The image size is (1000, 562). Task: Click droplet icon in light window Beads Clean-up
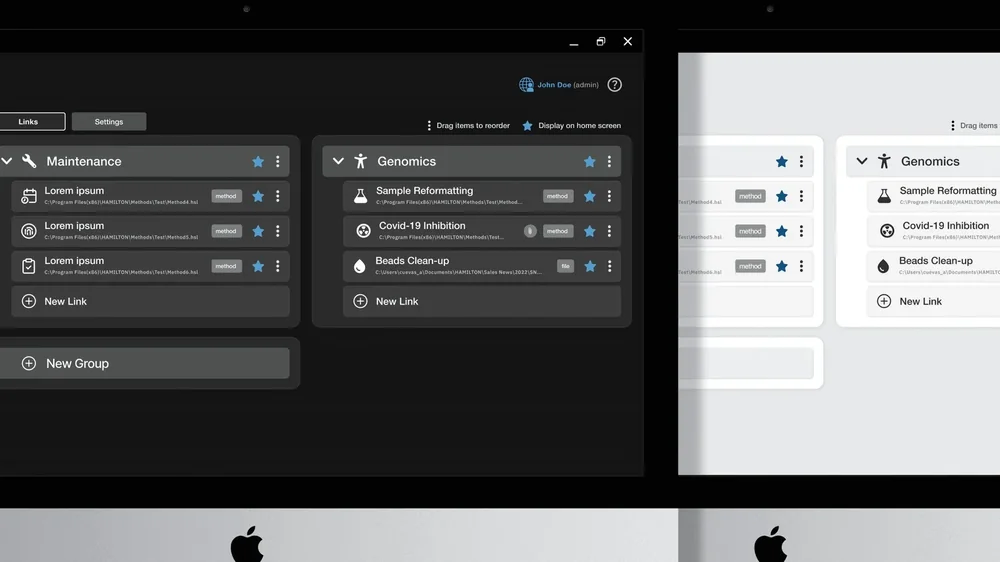(883, 266)
